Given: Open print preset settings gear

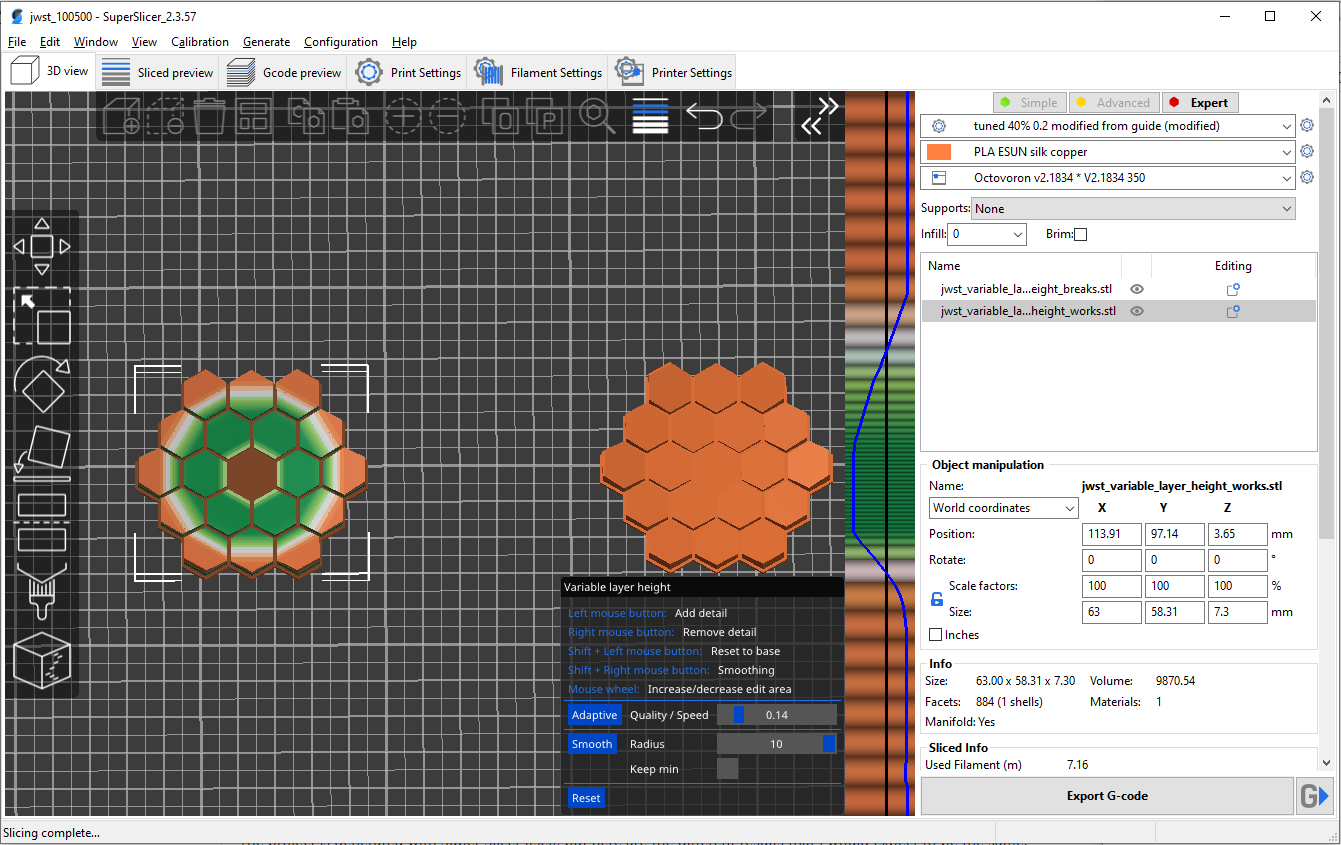Looking at the screenshot, I should 1306,126.
